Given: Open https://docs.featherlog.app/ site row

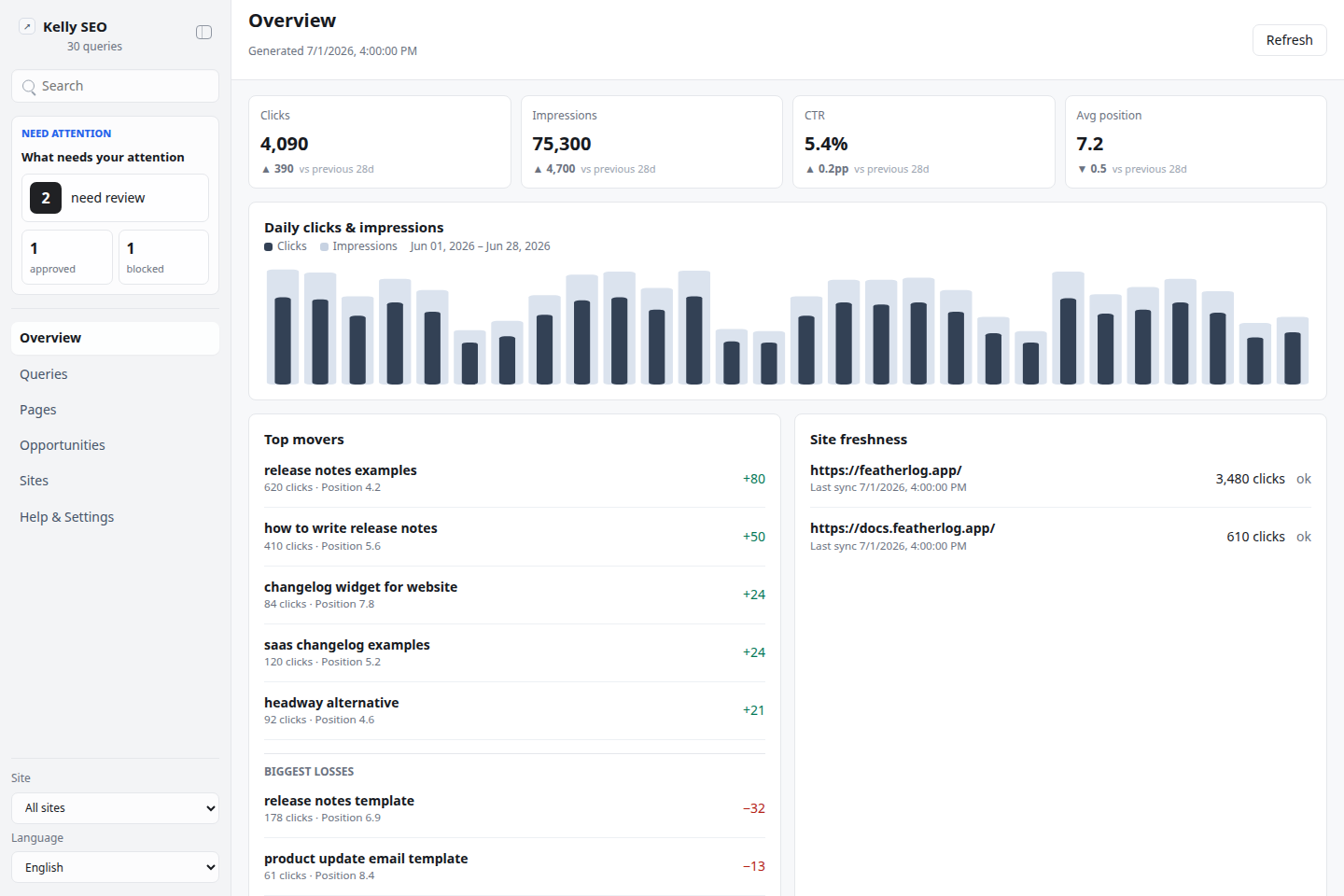Looking at the screenshot, I should pyautogui.click(x=1060, y=537).
